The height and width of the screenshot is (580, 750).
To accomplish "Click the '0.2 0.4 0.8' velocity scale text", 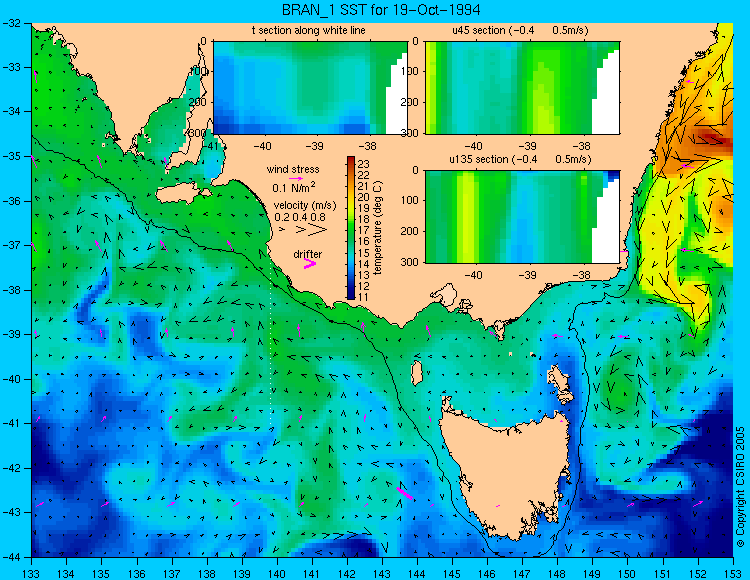I will tap(300, 217).
